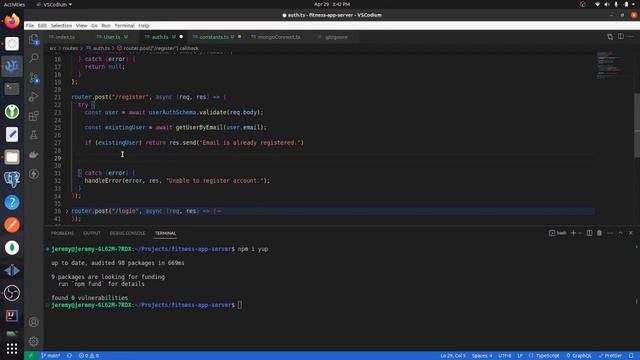Kill terminal with trash icon
Viewport: 640px width, 360px height.
(x=600, y=233)
